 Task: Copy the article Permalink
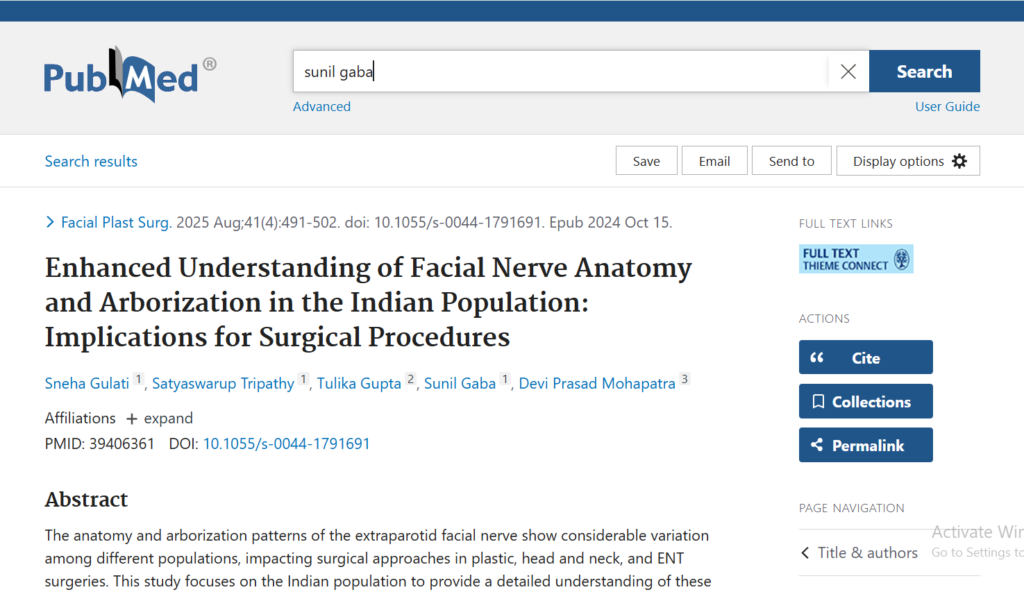tap(865, 446)
